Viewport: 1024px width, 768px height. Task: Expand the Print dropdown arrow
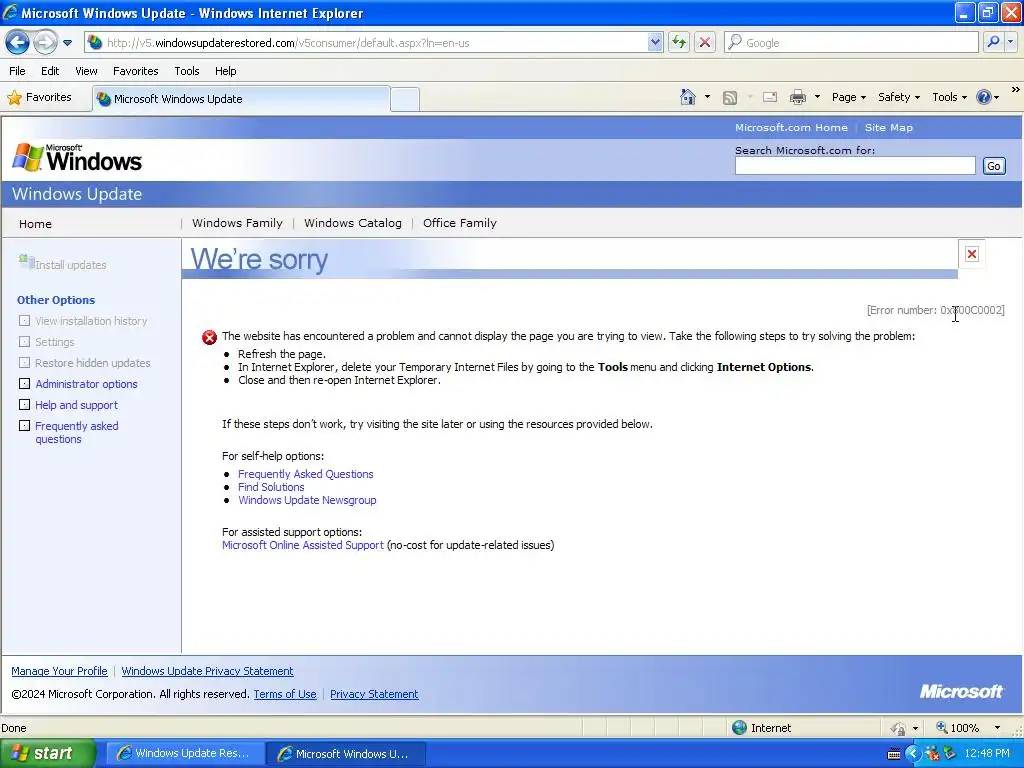coord(817,97)
